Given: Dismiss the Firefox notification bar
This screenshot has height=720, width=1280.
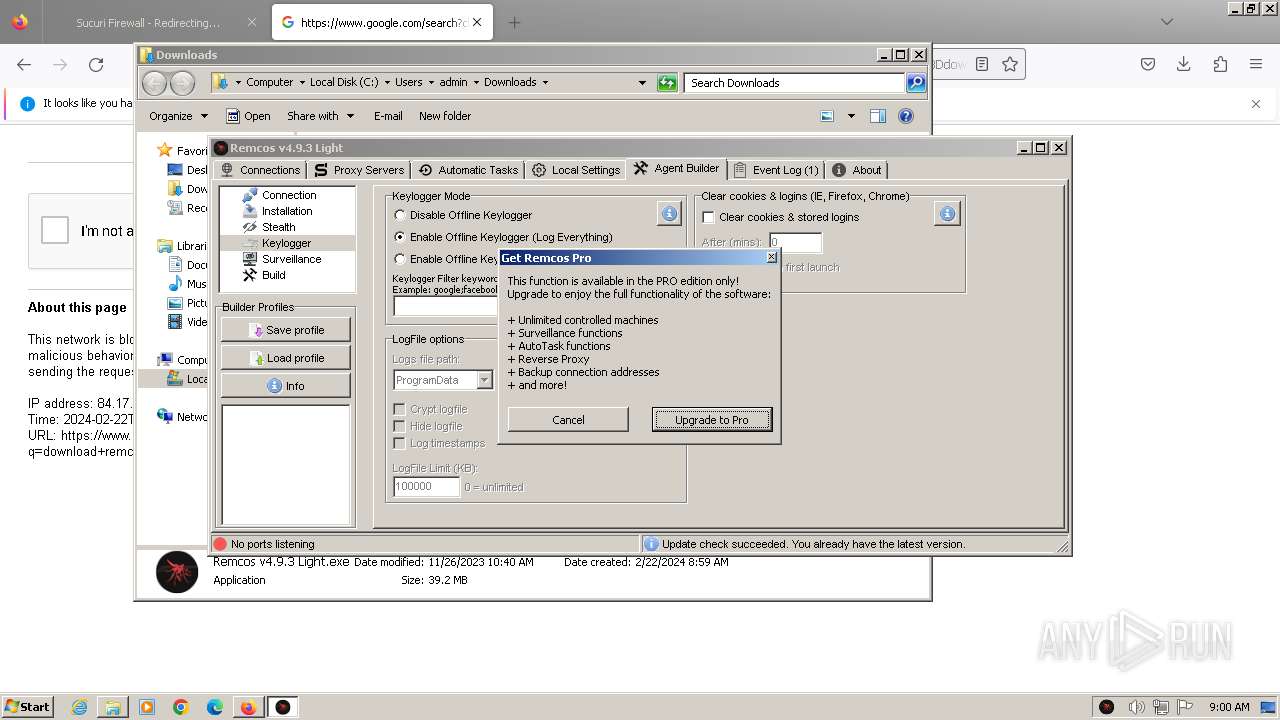Looking at the screenshot, I should (1256, 103).
